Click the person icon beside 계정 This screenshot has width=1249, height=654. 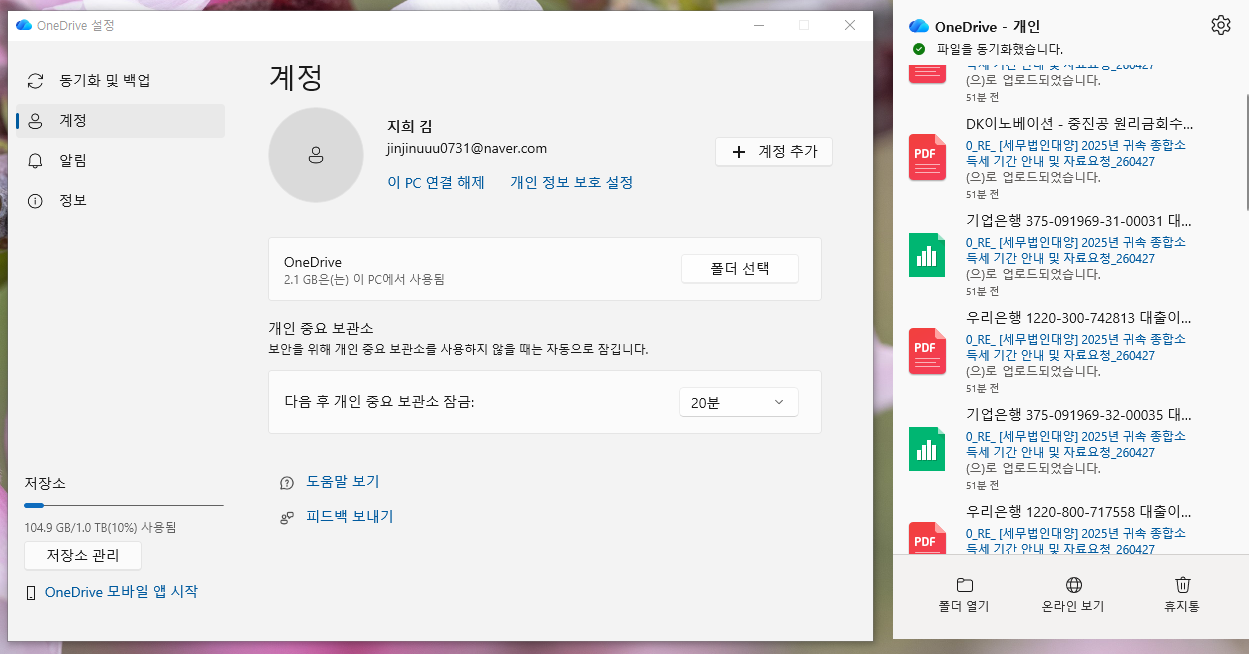[36, 121]
